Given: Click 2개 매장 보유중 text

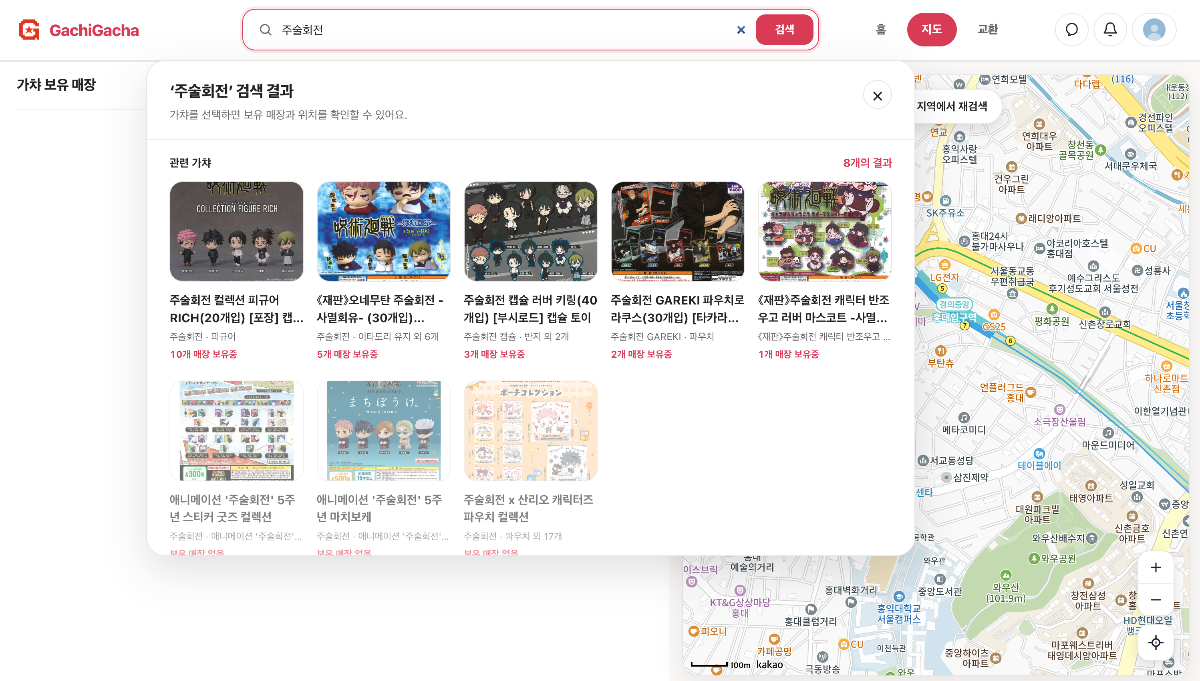Looking at the screenshot, I should coord(642,354).
